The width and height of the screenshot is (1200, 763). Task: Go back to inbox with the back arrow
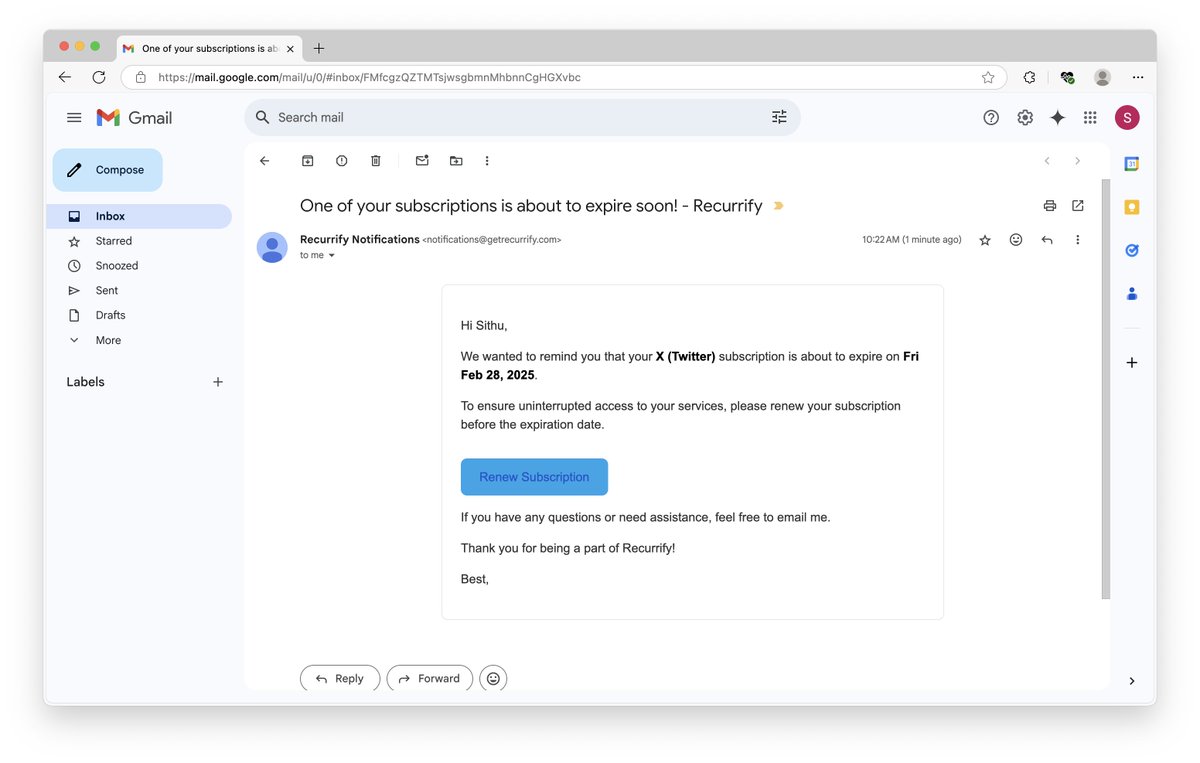pos(264,161)
